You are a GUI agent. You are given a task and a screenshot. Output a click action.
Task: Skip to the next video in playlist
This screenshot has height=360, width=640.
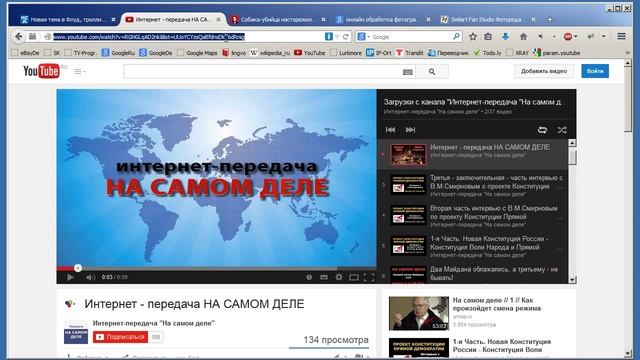pos(410,130)
